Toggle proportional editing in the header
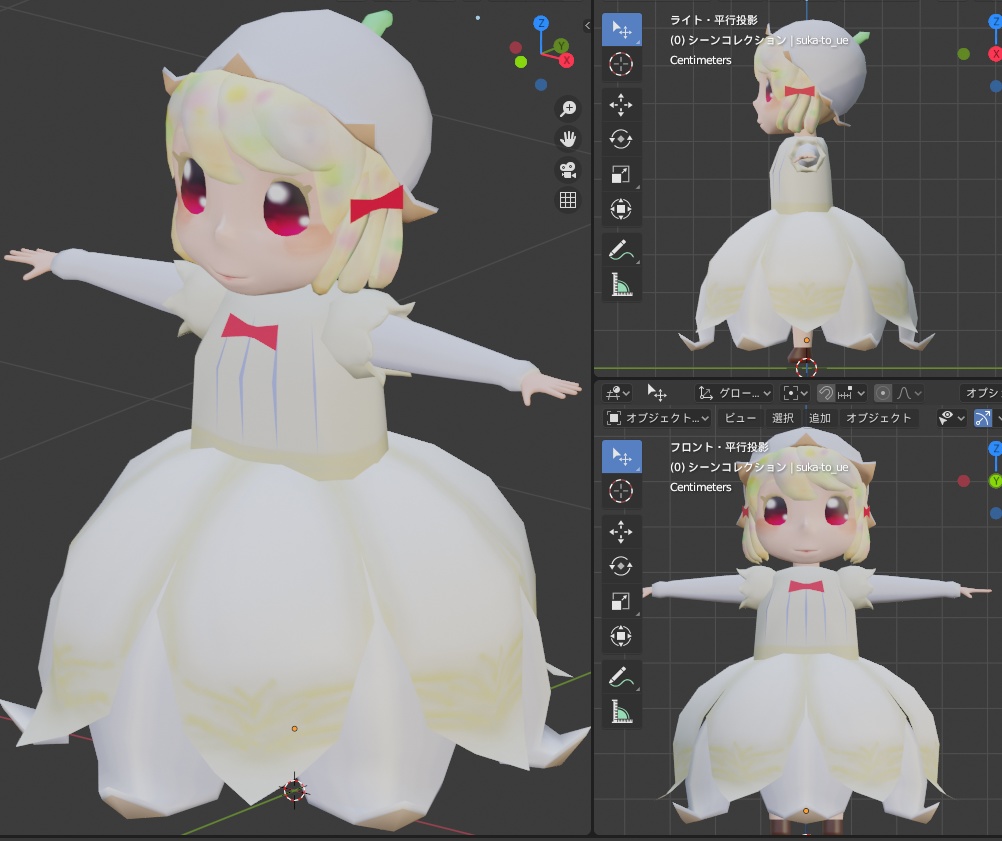The height and width of the screenshot is (841, 1002). click(884, 393)
